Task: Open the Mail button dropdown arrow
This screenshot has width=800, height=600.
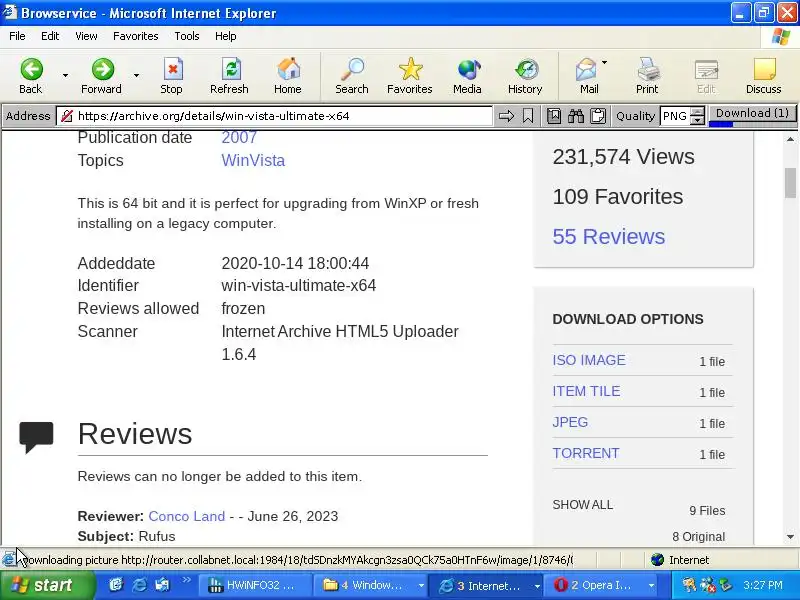Action: tap(605, 63)
